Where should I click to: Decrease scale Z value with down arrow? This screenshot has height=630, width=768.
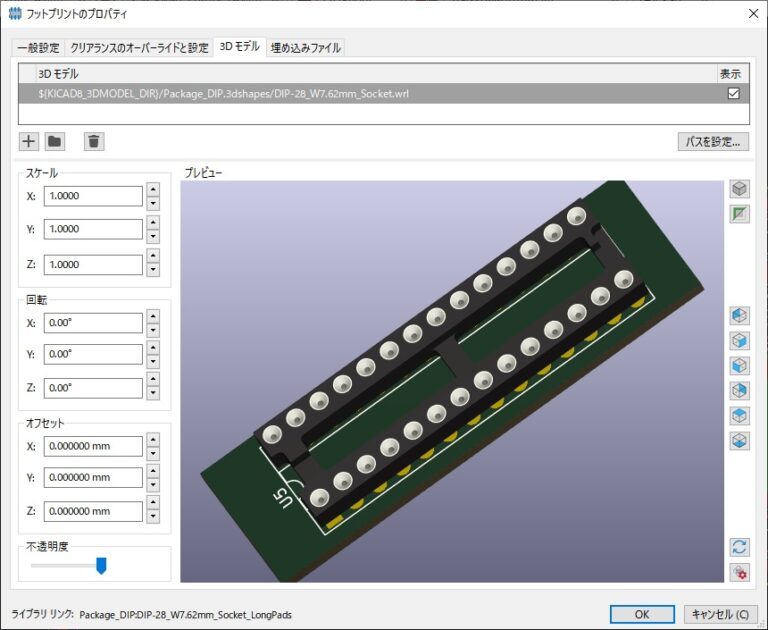click(153, 269)
